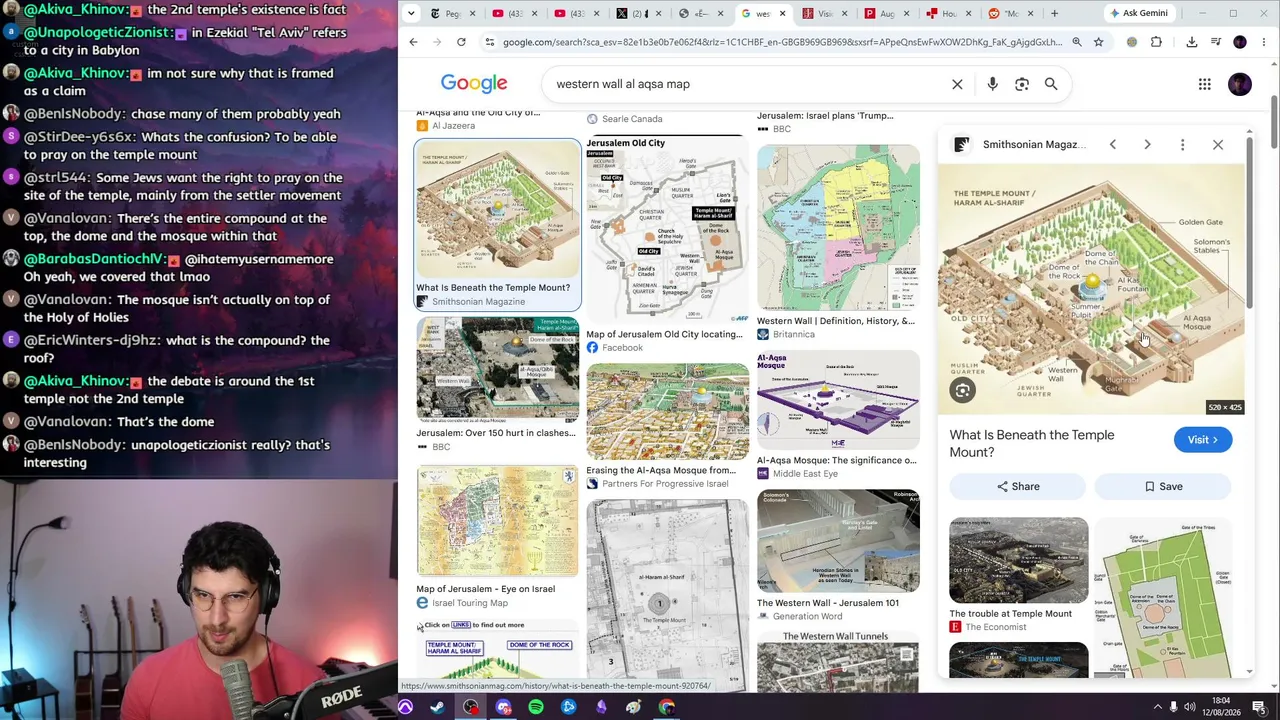Image resolution: width=1280 pixels, height=720 pixels.
Task: Visit the Smithsonian article page
Action: [1202, 440]
